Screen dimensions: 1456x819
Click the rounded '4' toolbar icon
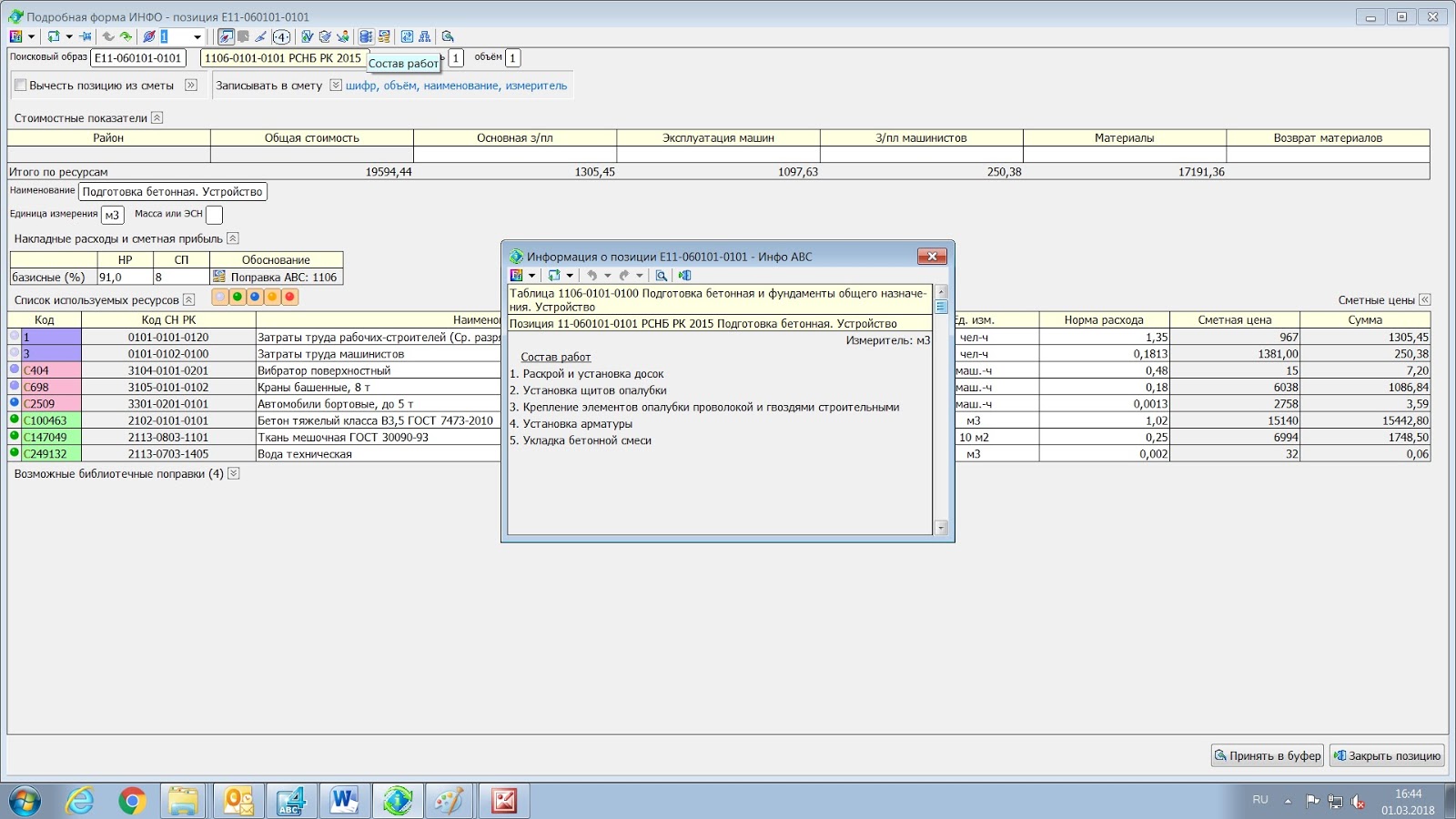pyautogui.click(x=281, y=36)
